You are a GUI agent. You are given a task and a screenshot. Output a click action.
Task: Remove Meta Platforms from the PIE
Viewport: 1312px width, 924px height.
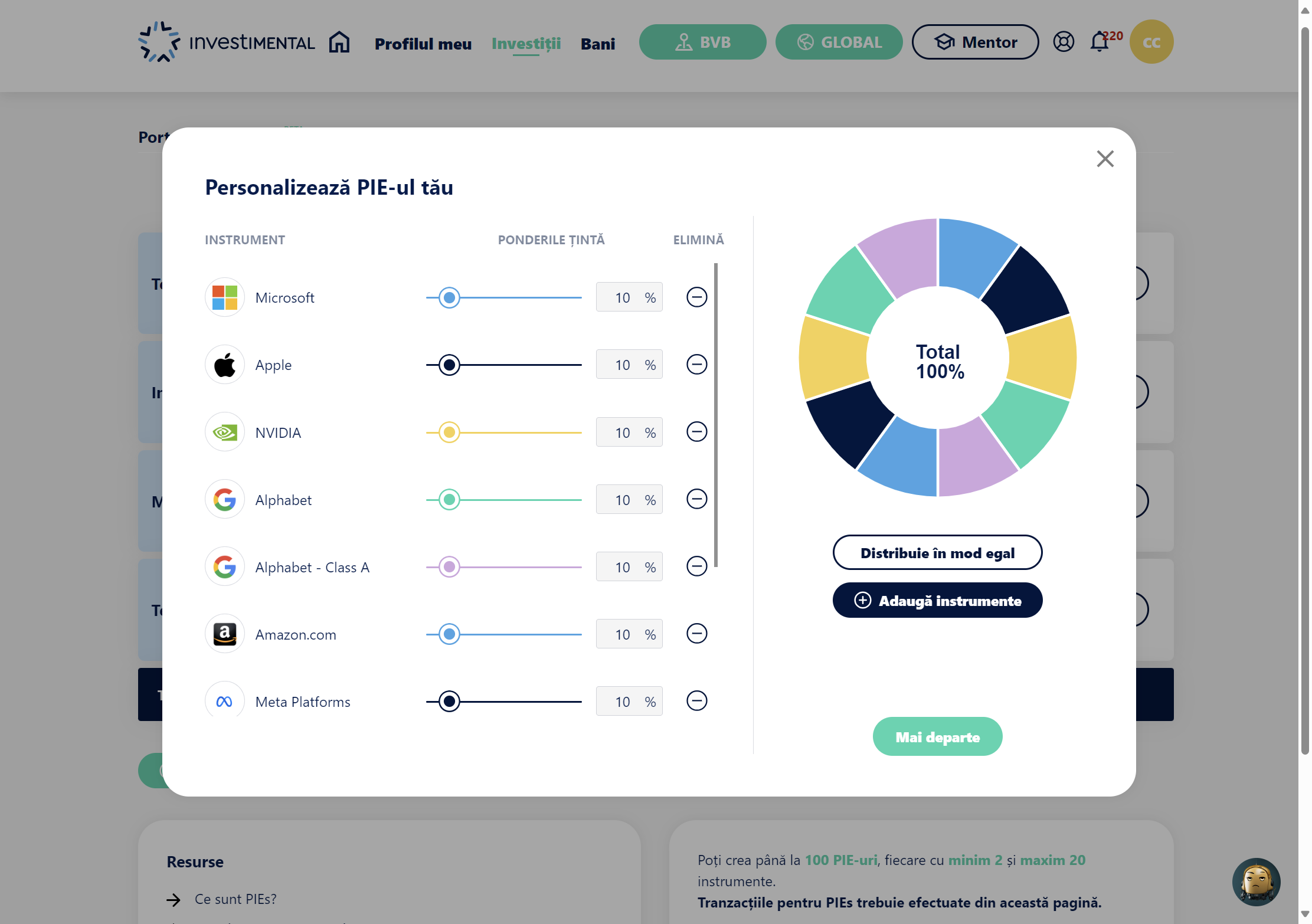tap(696, 700)
